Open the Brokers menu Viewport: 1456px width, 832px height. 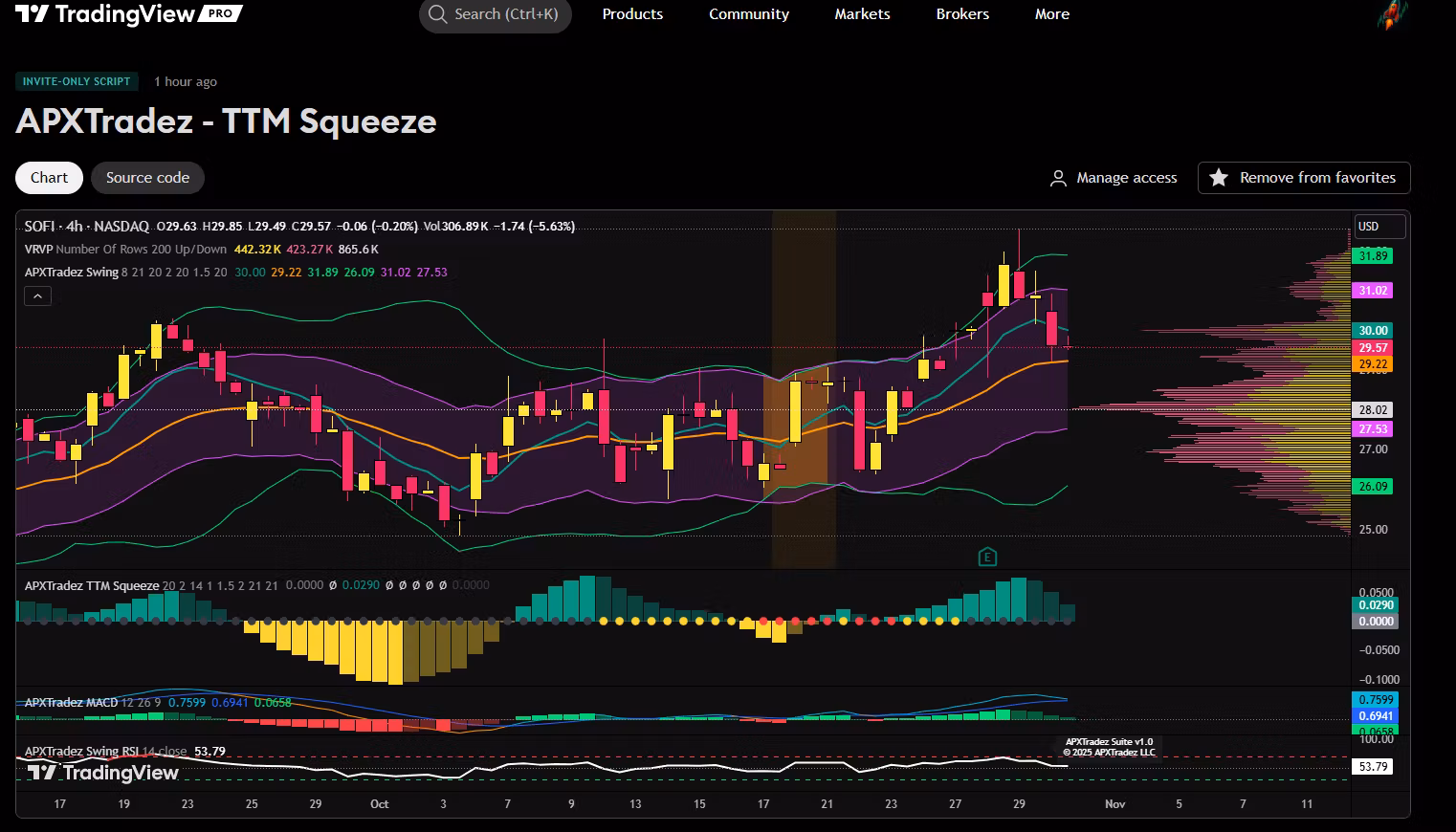[x=962, y=14]
